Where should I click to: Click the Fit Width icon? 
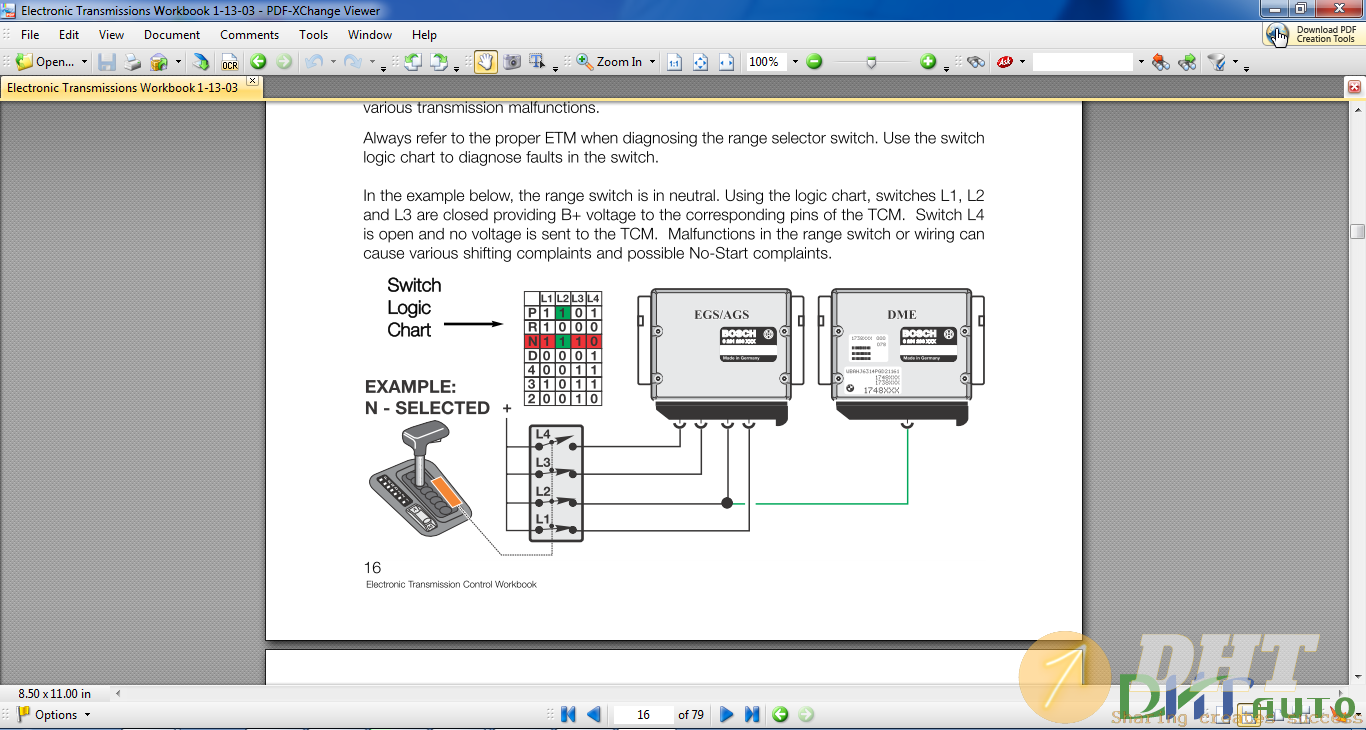pyautogui.click(x=727, y=62)
